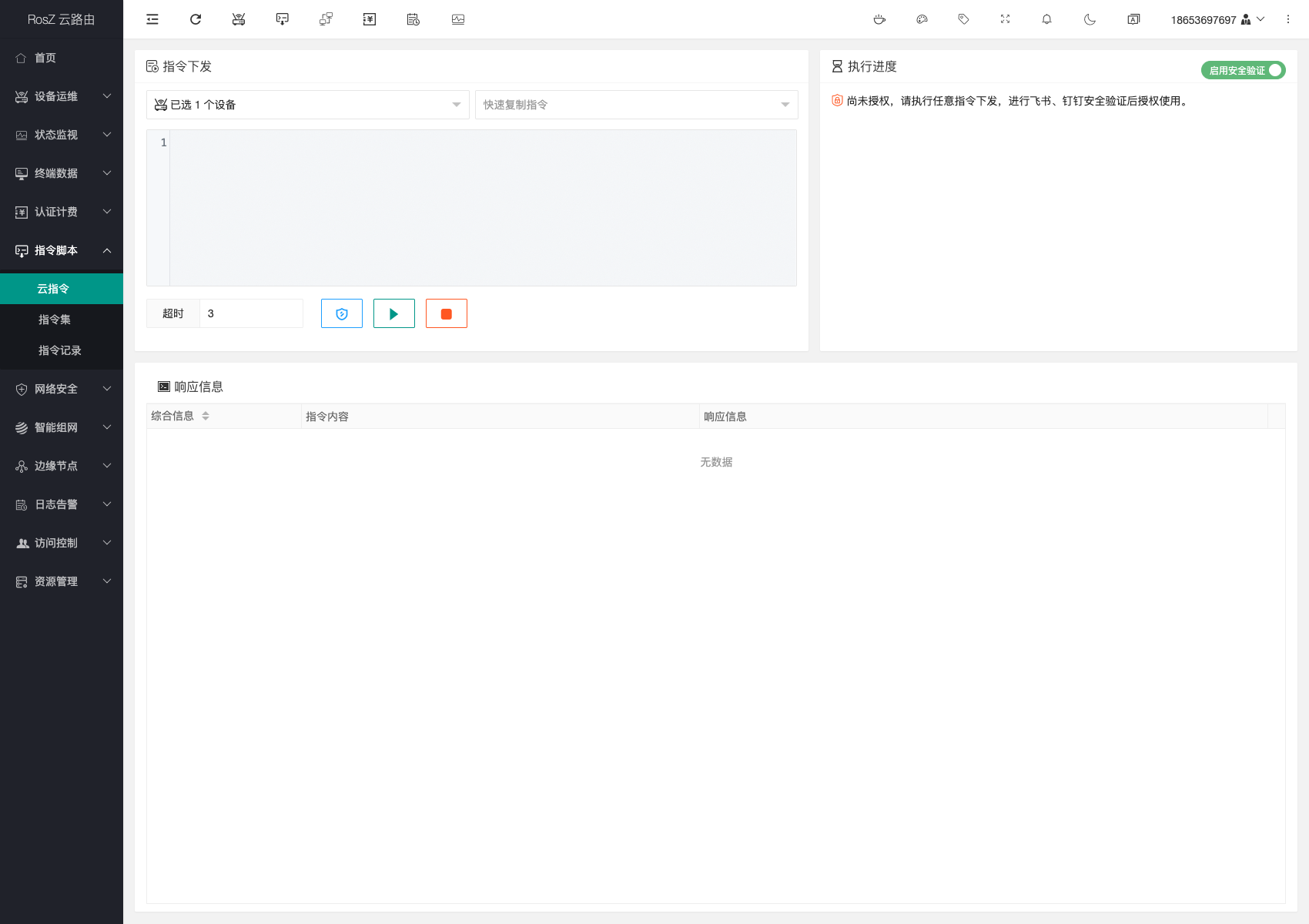Open the 指令集 submenu item
Image resolution: width=1309 pixels, height=924 pixels.
click(55, 320)
